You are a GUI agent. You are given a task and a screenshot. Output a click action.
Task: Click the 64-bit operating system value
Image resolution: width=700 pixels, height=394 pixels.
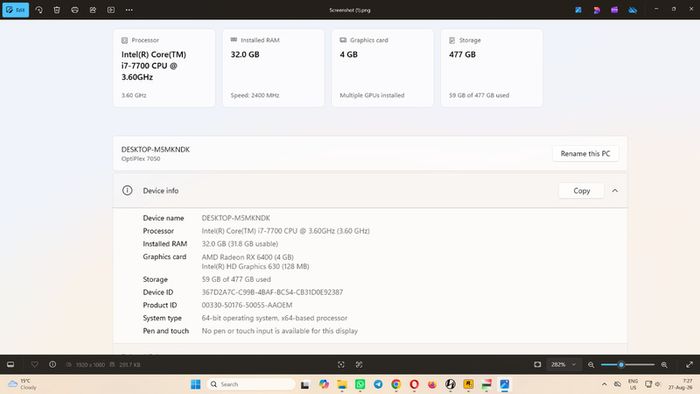coord(275,318)
